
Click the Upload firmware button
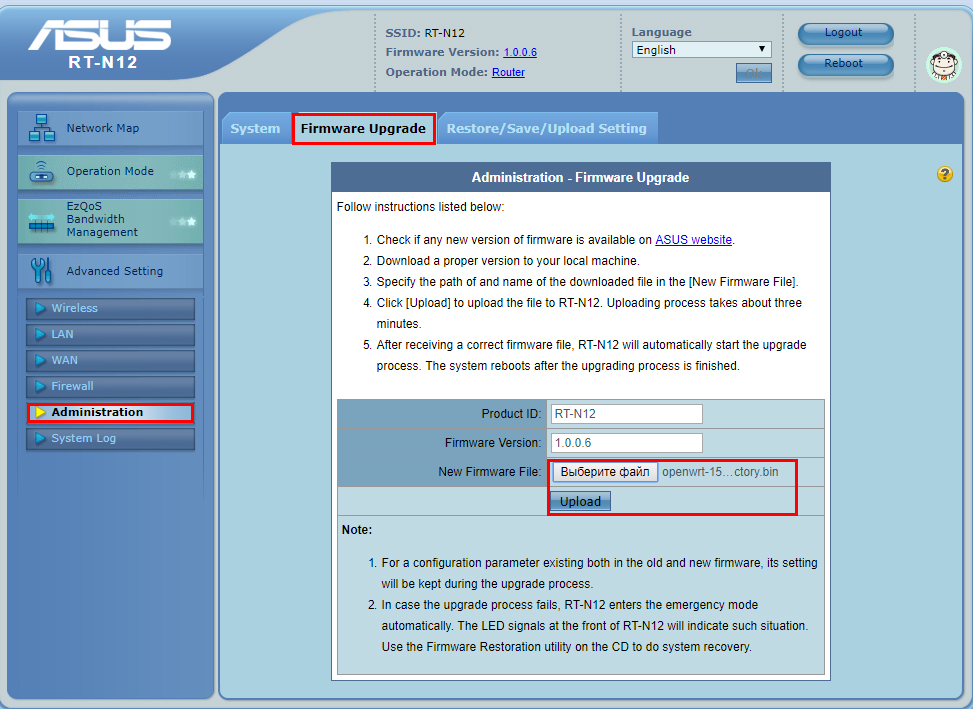580,501
